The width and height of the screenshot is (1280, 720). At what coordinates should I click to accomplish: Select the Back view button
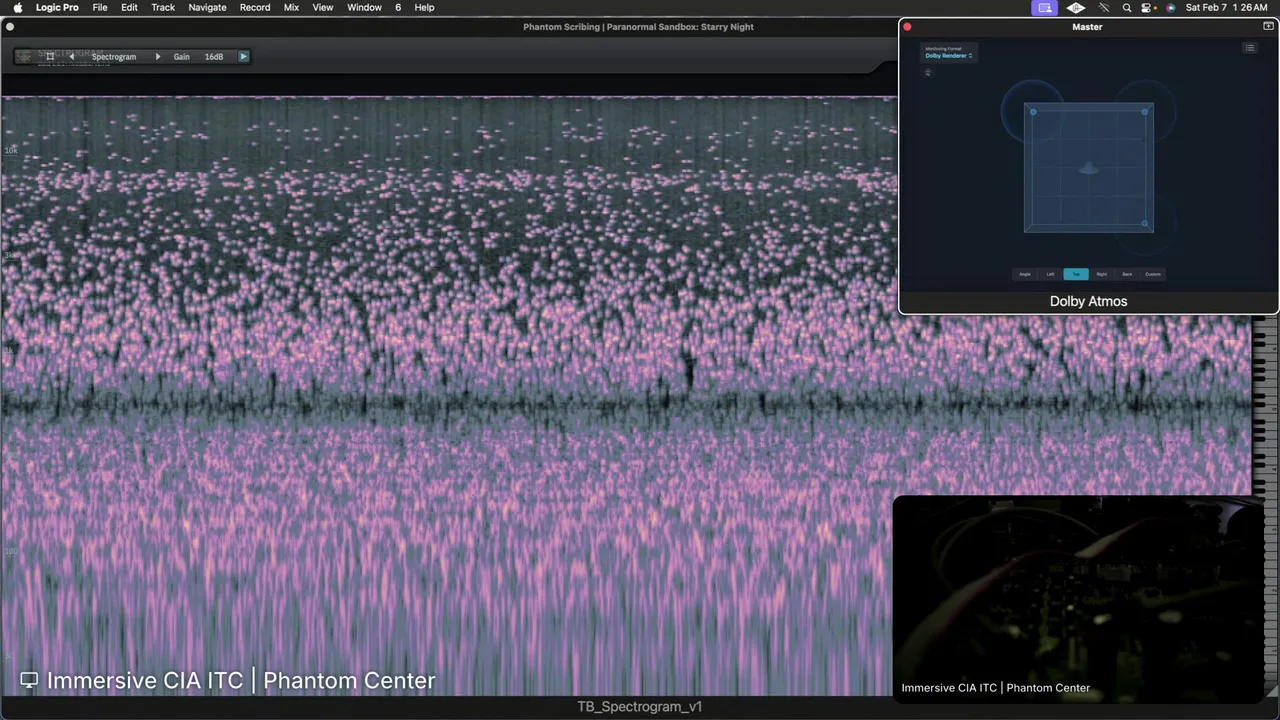[1127, 274]
